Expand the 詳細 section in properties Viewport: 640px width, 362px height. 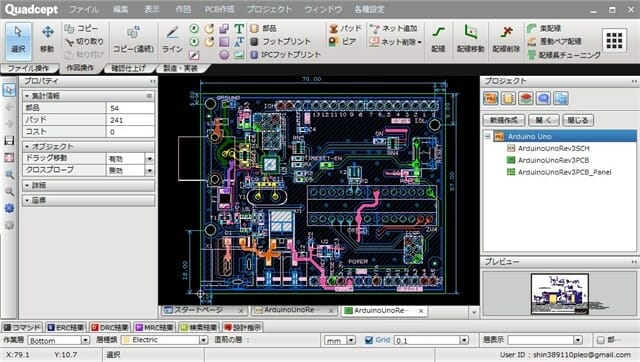tap(89, 185)
